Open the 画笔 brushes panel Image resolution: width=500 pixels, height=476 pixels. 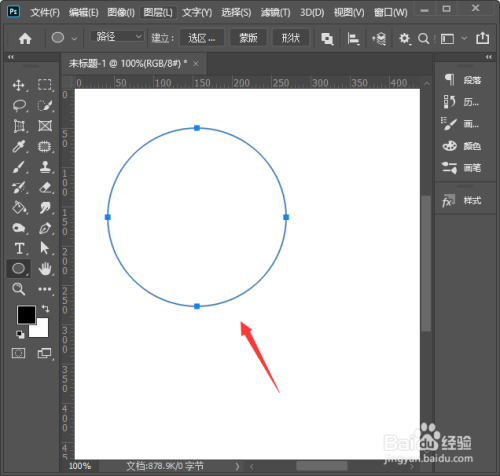(x=462, y=168)
